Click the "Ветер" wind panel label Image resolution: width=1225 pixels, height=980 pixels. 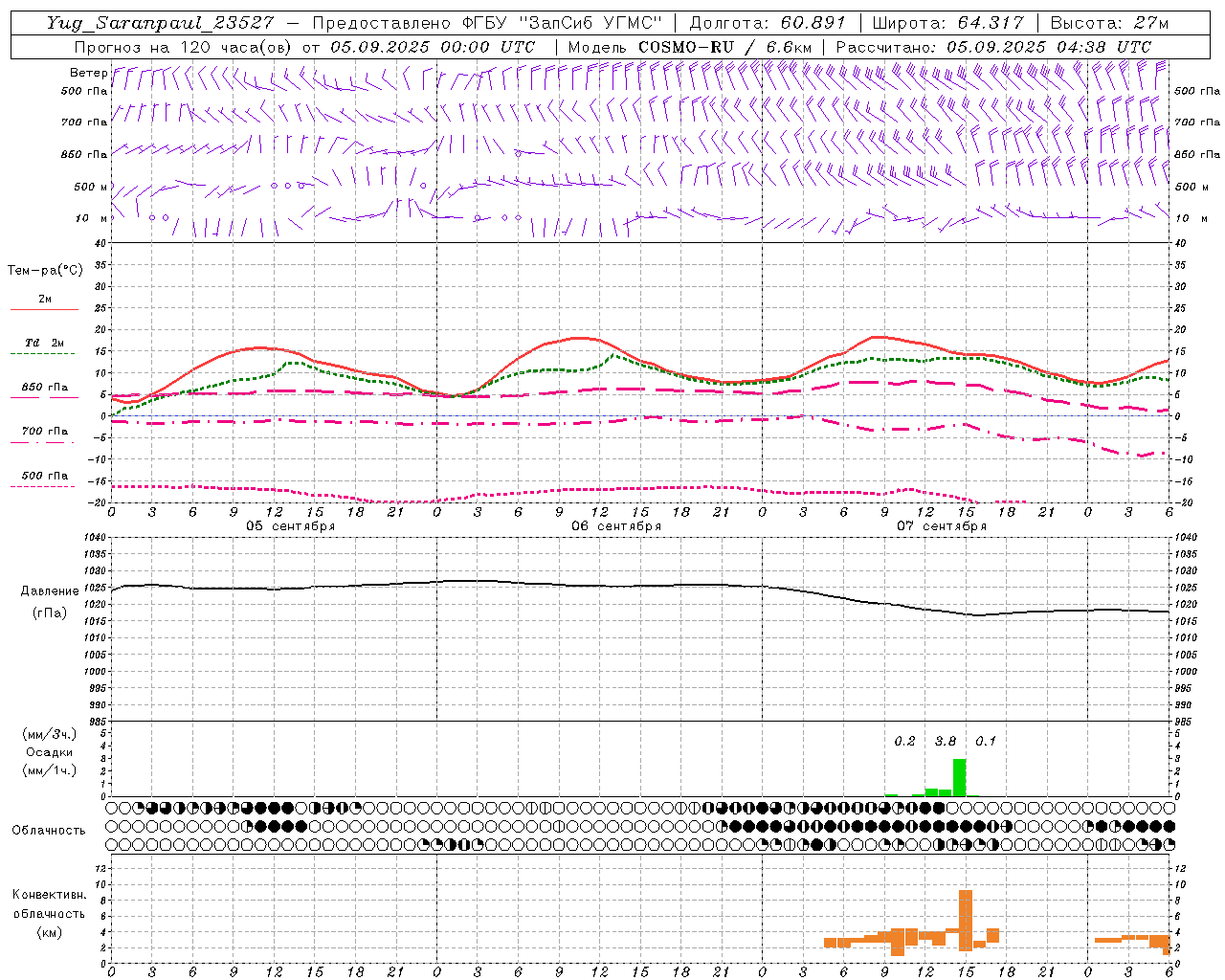tap(88, 73)
